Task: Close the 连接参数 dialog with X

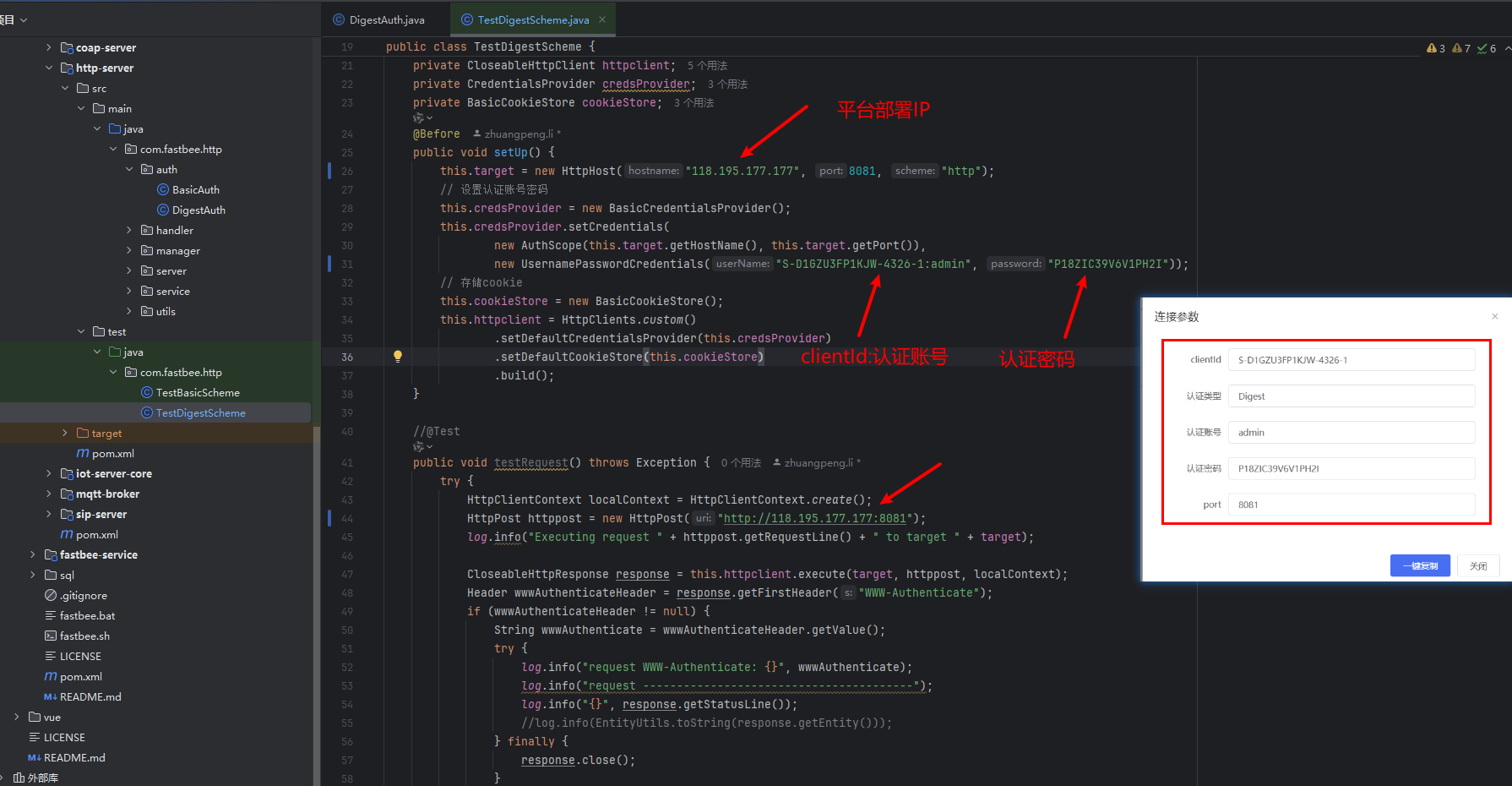Action: click(1495, 317)
